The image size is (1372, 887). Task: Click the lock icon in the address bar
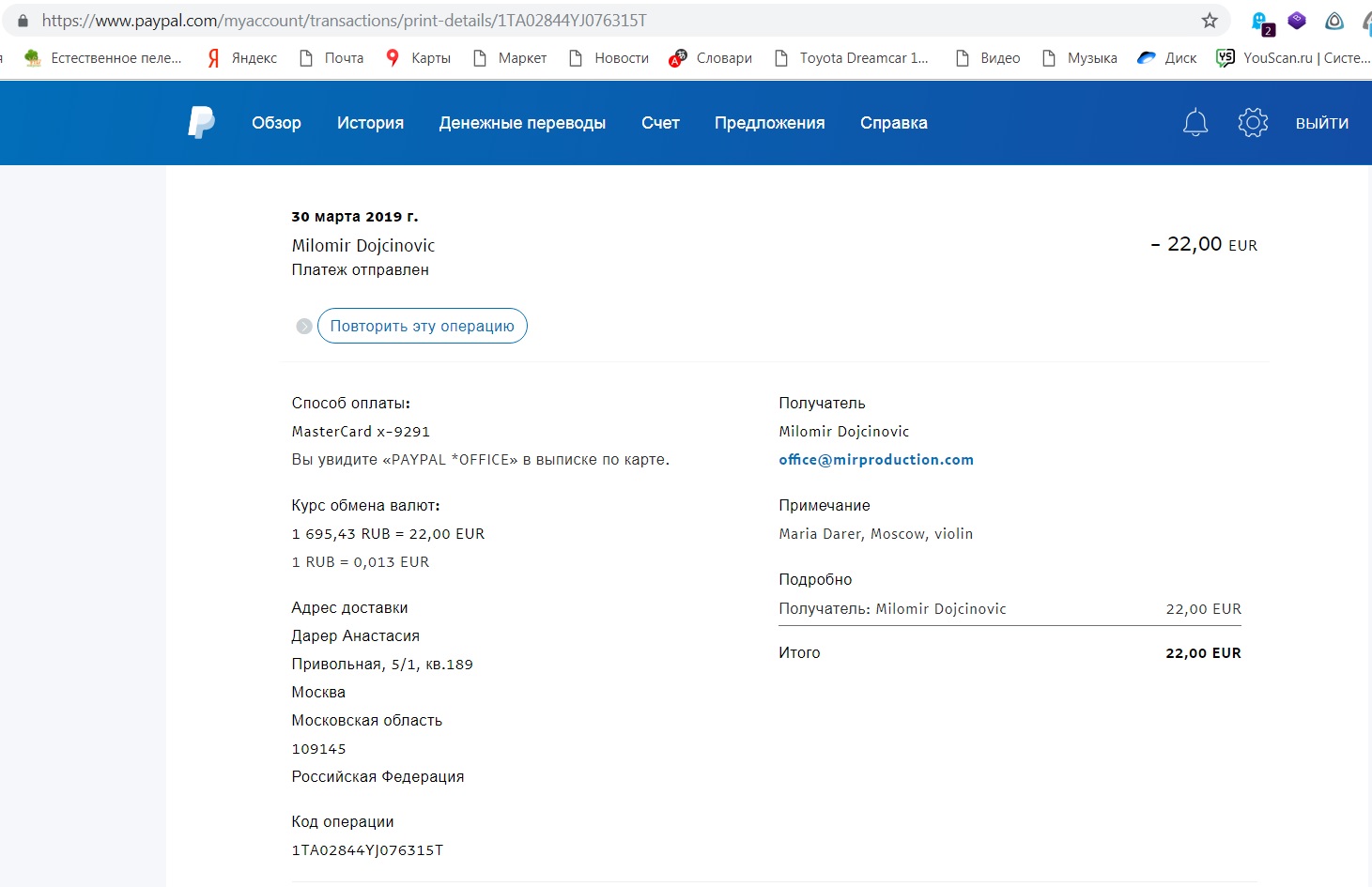(23, 21)
